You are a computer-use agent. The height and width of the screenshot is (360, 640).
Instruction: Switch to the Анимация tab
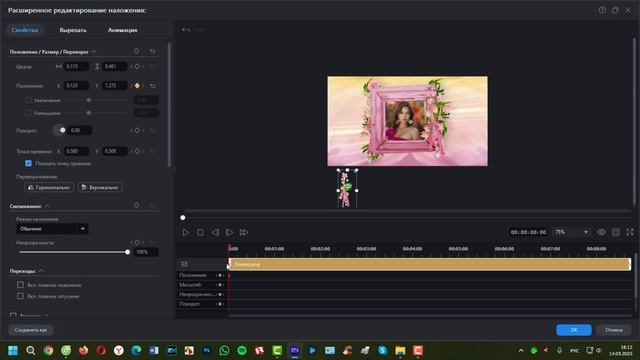[x=122, y=30]
